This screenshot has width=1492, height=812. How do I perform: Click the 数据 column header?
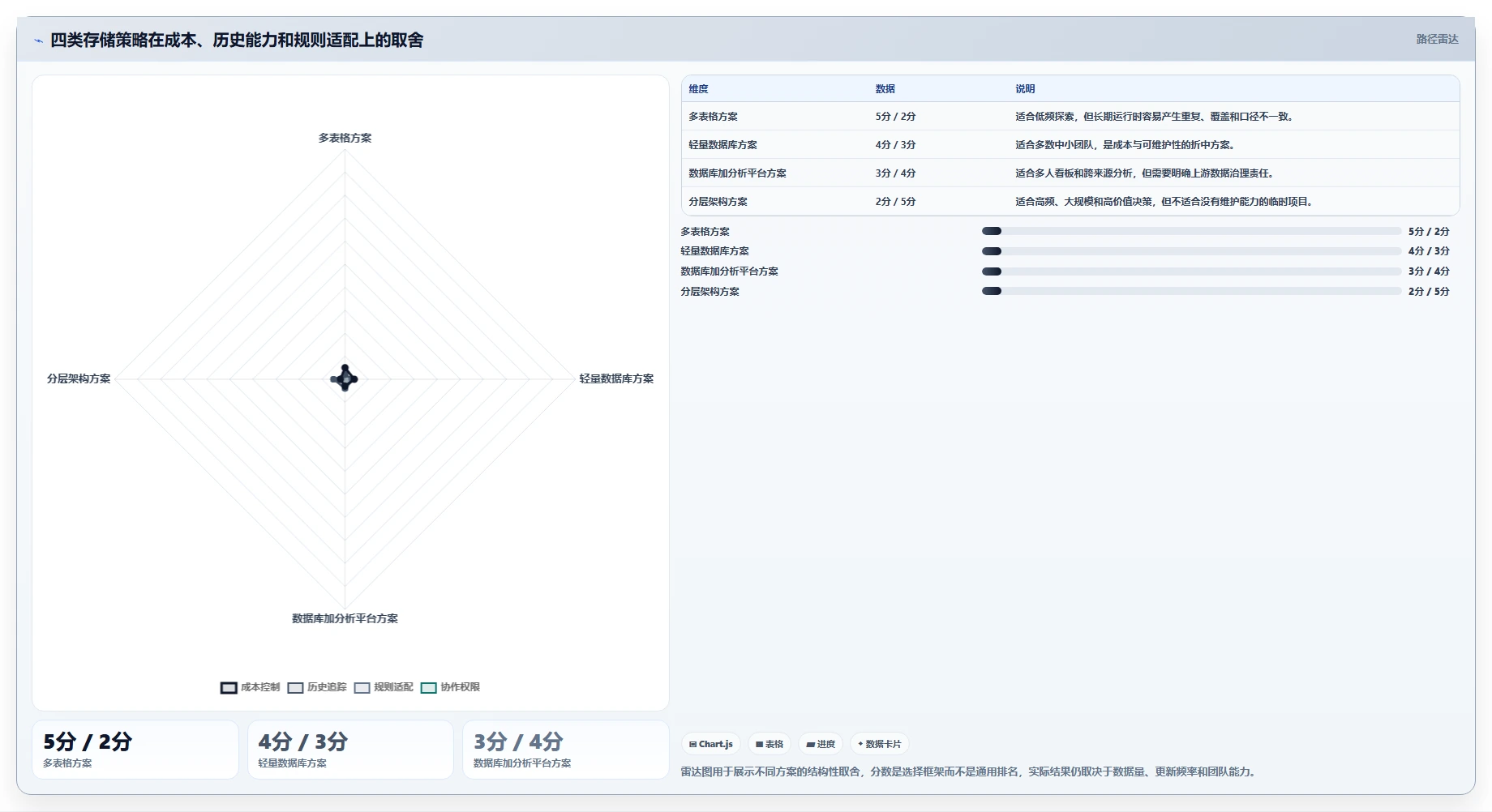885,89
